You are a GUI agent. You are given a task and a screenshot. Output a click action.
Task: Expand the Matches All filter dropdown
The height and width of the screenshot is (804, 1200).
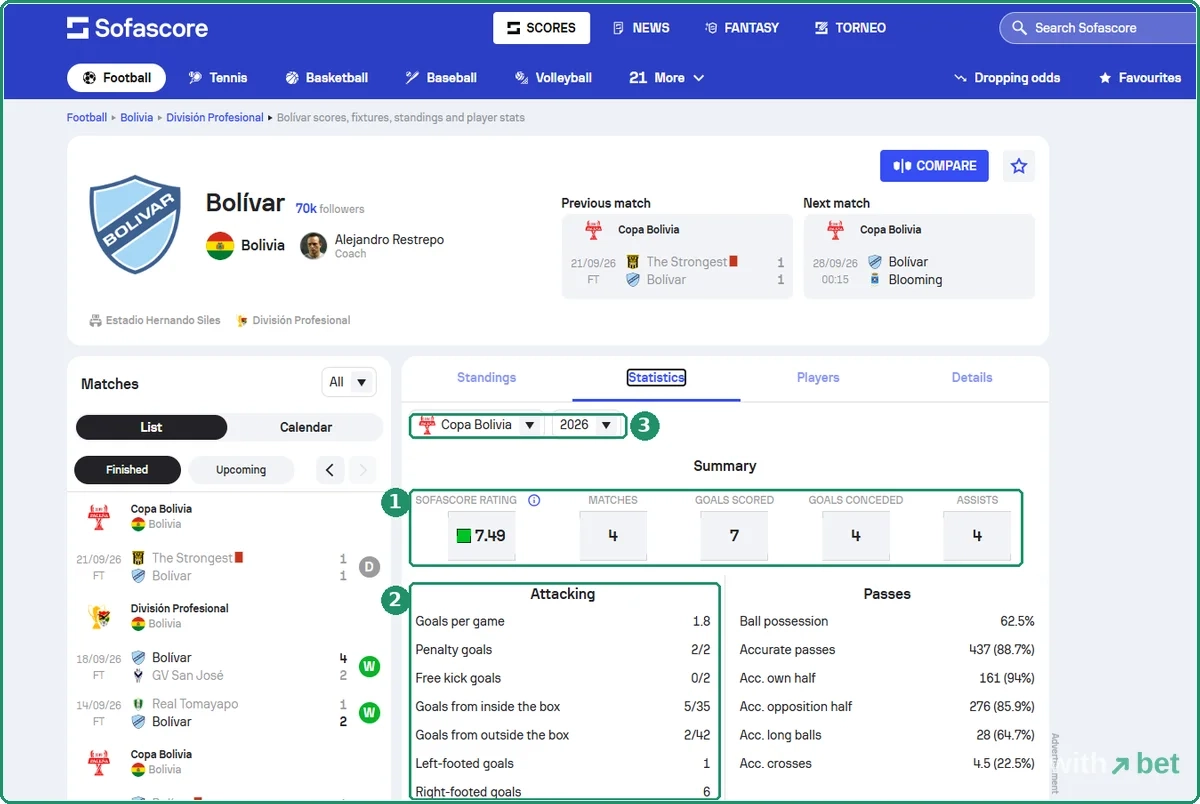point(349,382)
